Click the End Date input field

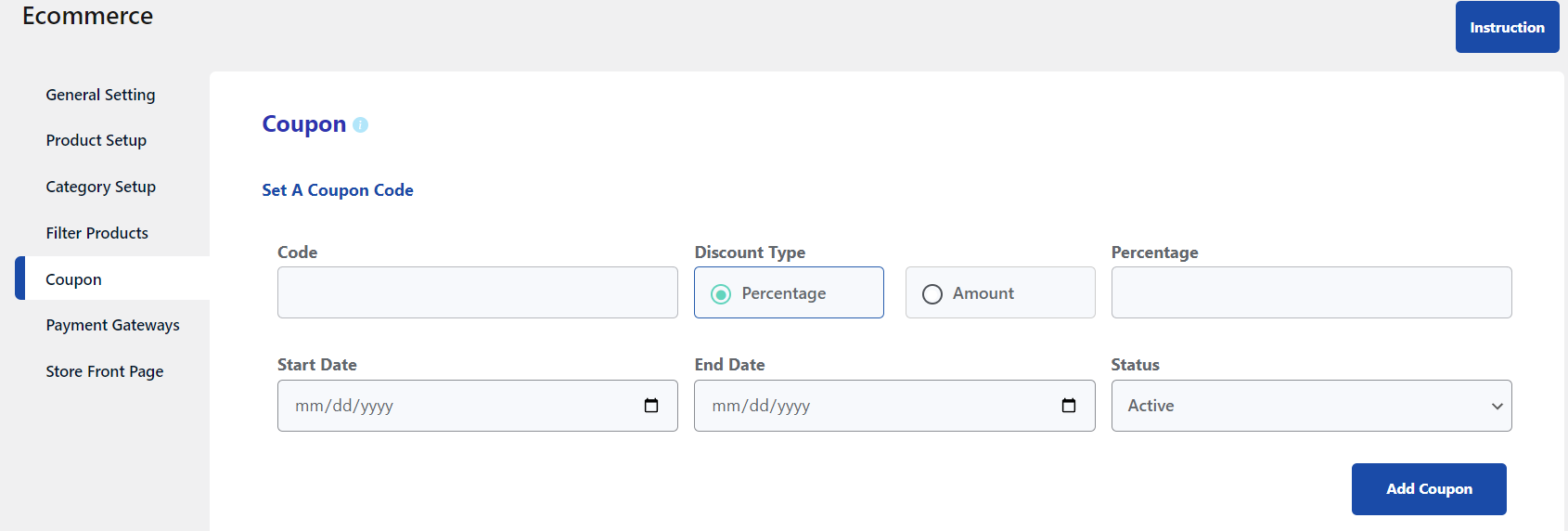(x=894, y=406)
